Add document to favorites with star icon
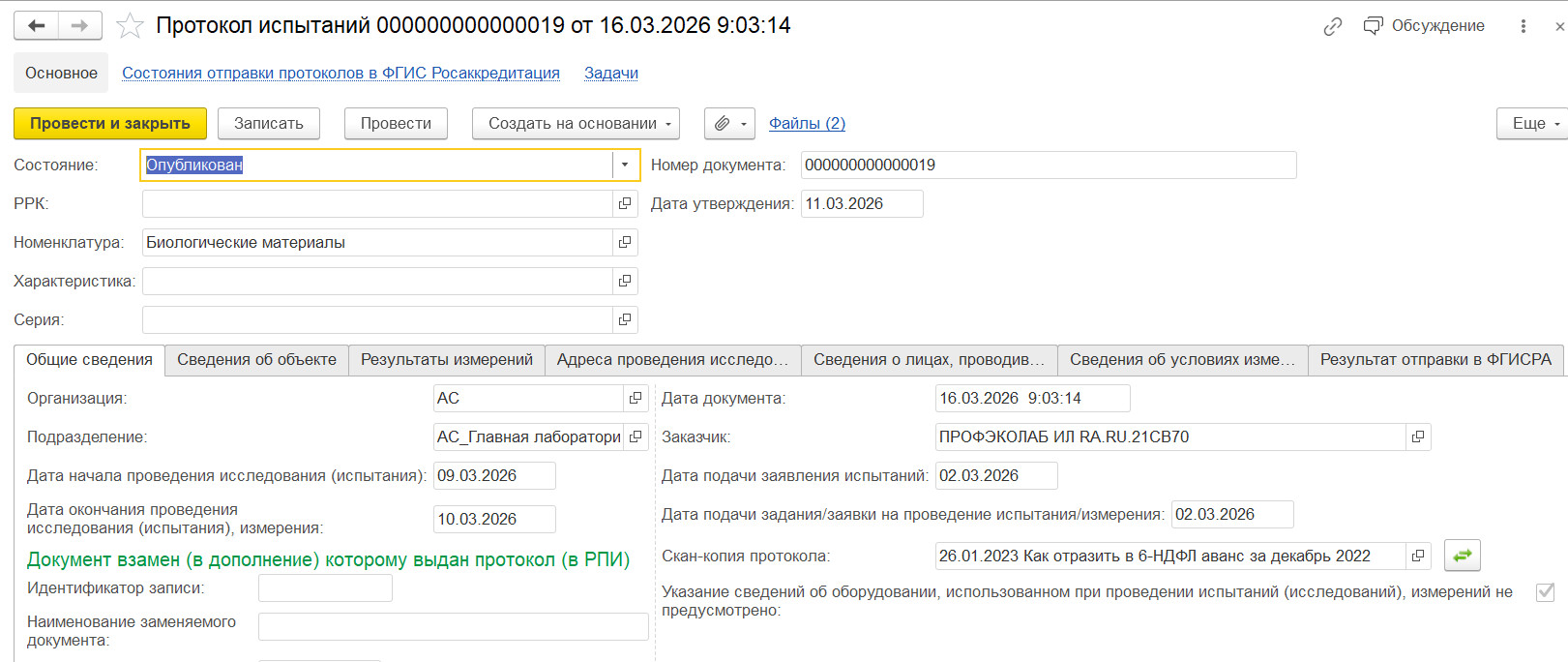The image size is (1568, 662). (130, 26)
